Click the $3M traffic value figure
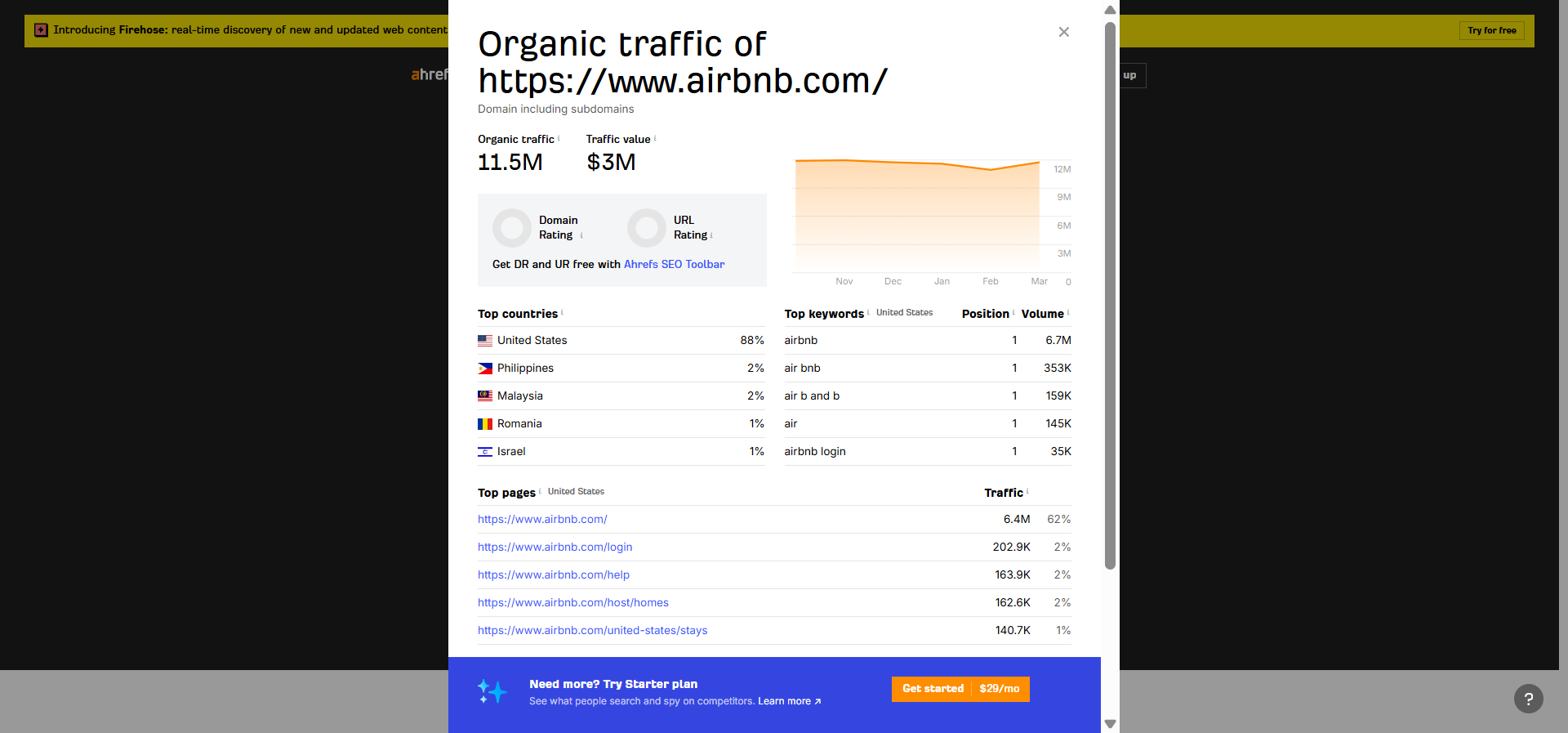 611,162
